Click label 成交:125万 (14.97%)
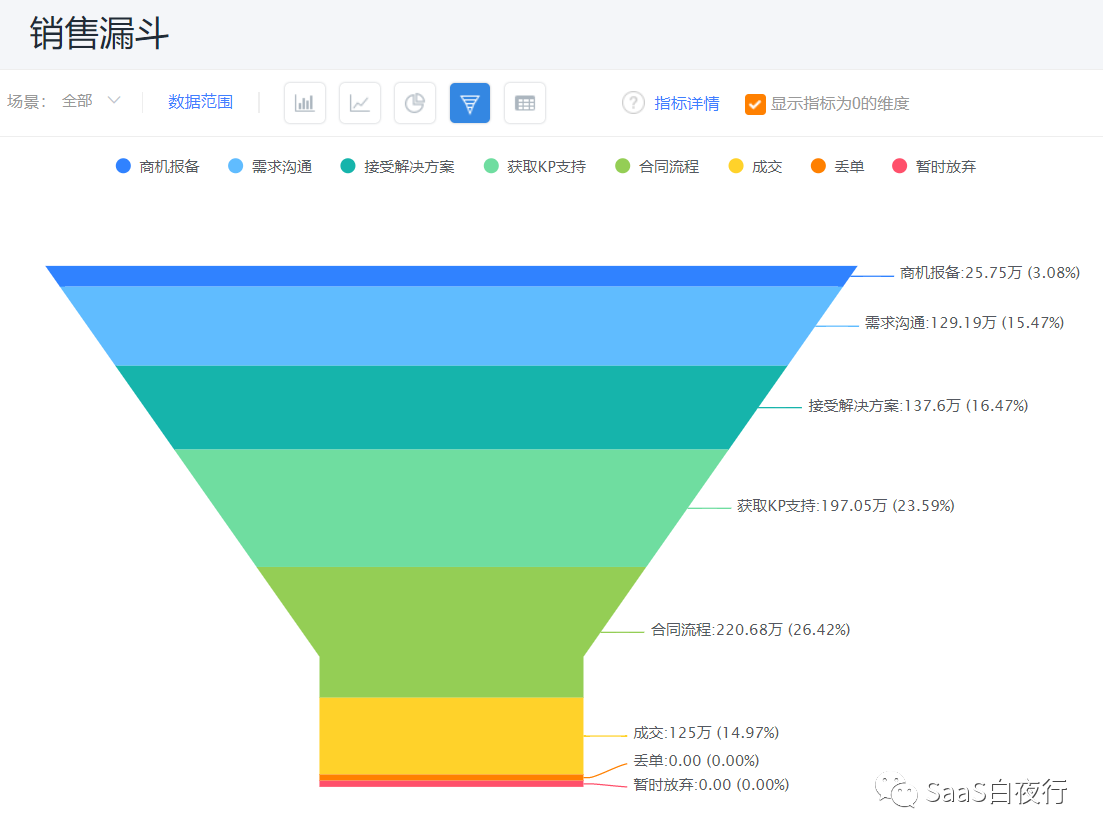The image size is (1103, 840). pos(706,733)
